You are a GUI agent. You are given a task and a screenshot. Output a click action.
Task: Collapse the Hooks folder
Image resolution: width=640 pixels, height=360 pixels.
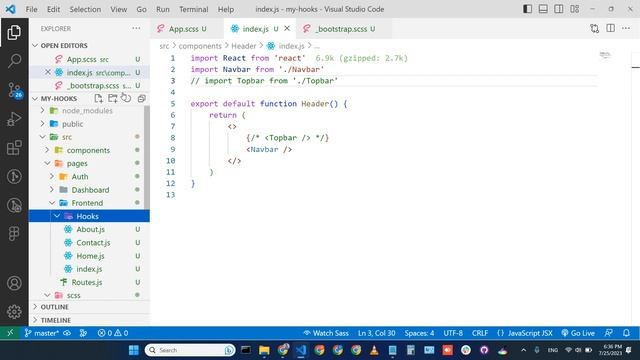pos(57,216)
